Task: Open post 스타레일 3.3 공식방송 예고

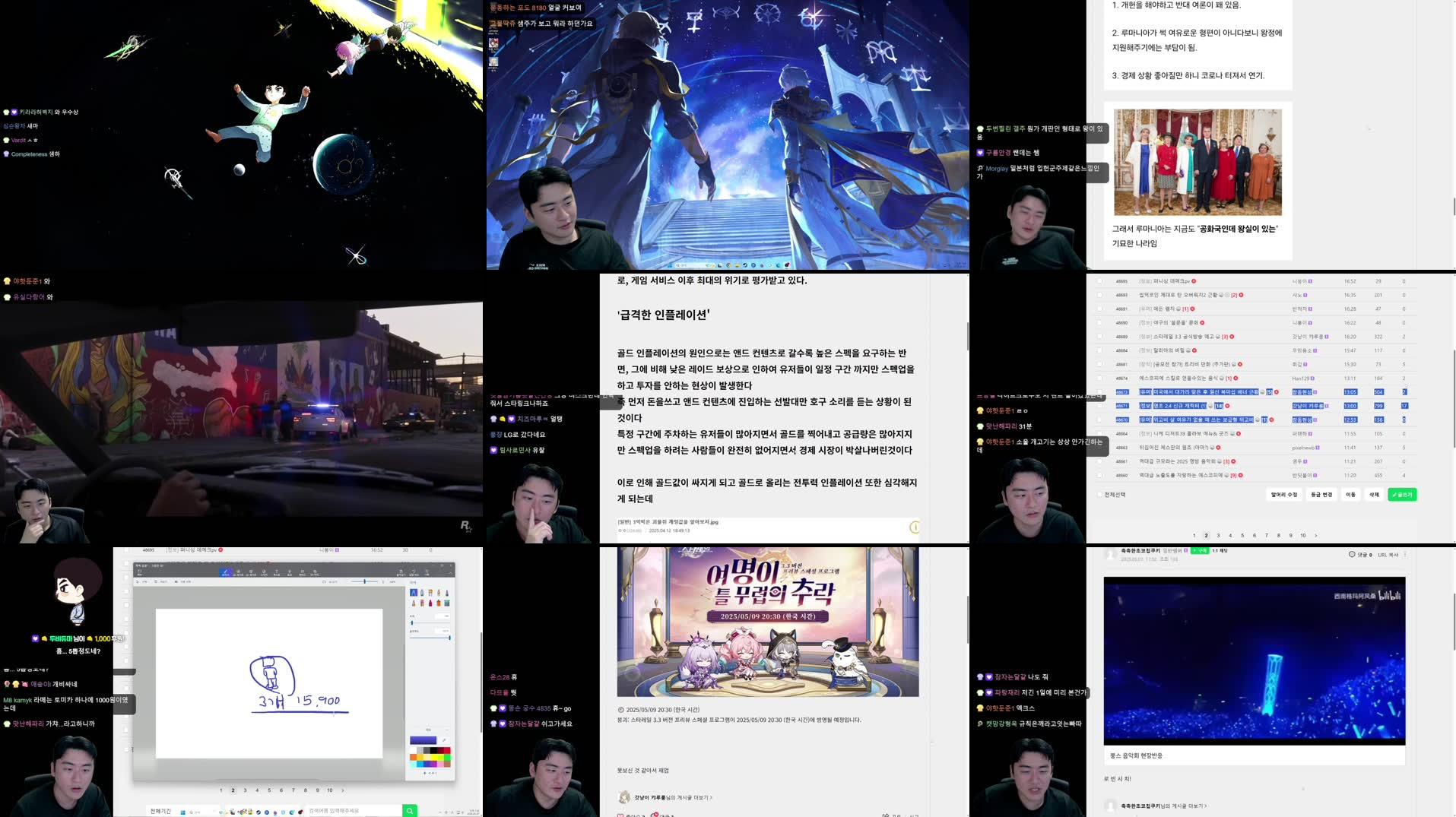Action: click(1184, 336)
